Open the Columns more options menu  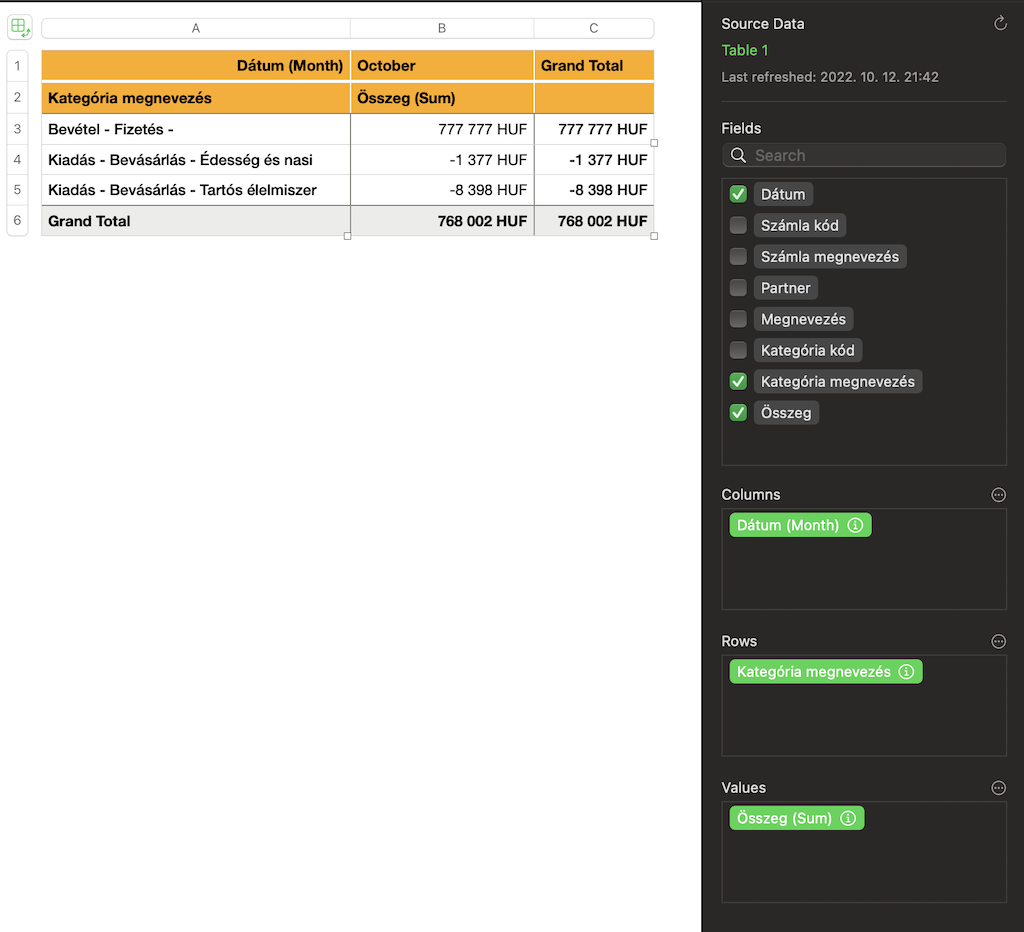998,495
